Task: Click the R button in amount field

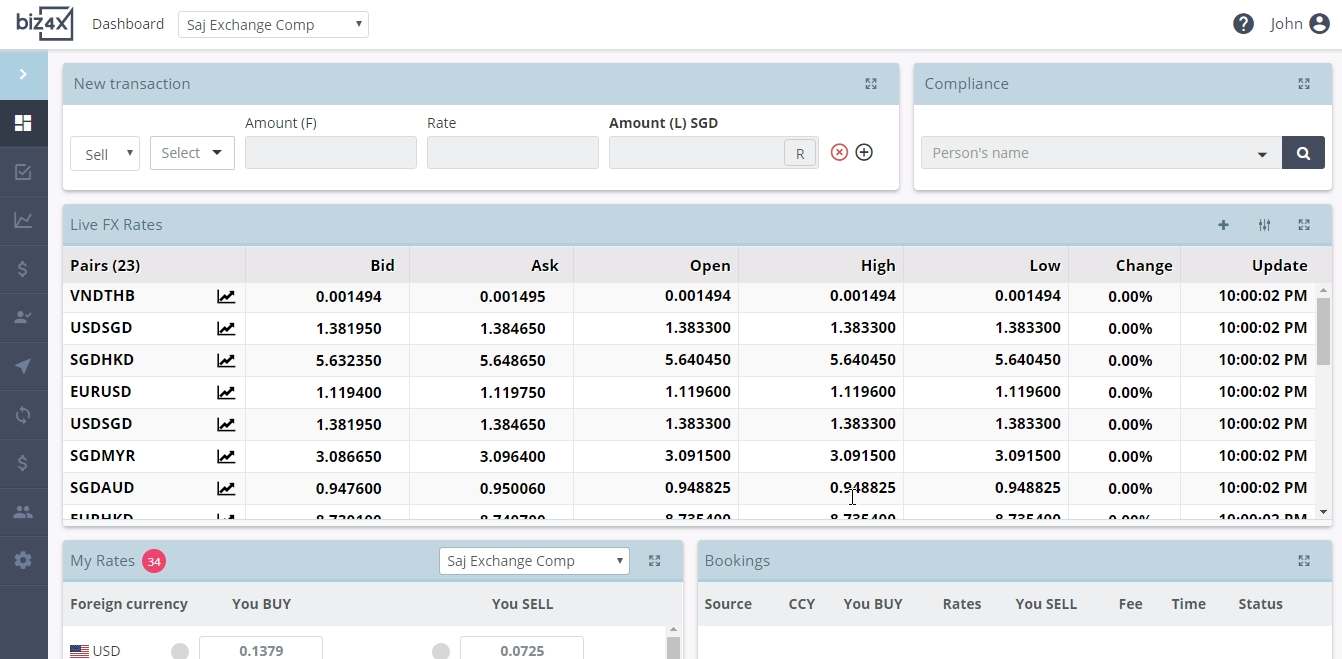Action: click(800, 154)
